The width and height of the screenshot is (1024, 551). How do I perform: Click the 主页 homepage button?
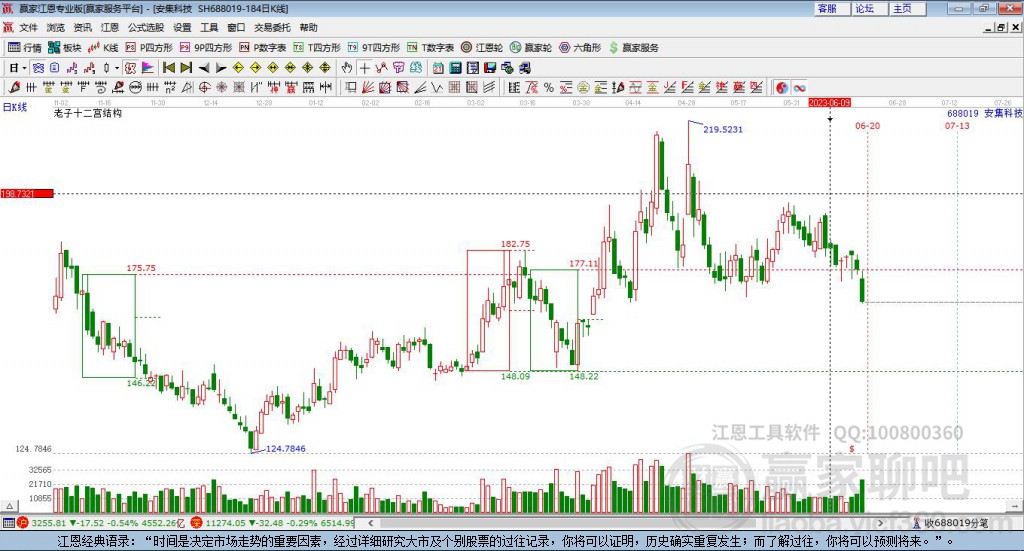point(908,8)
